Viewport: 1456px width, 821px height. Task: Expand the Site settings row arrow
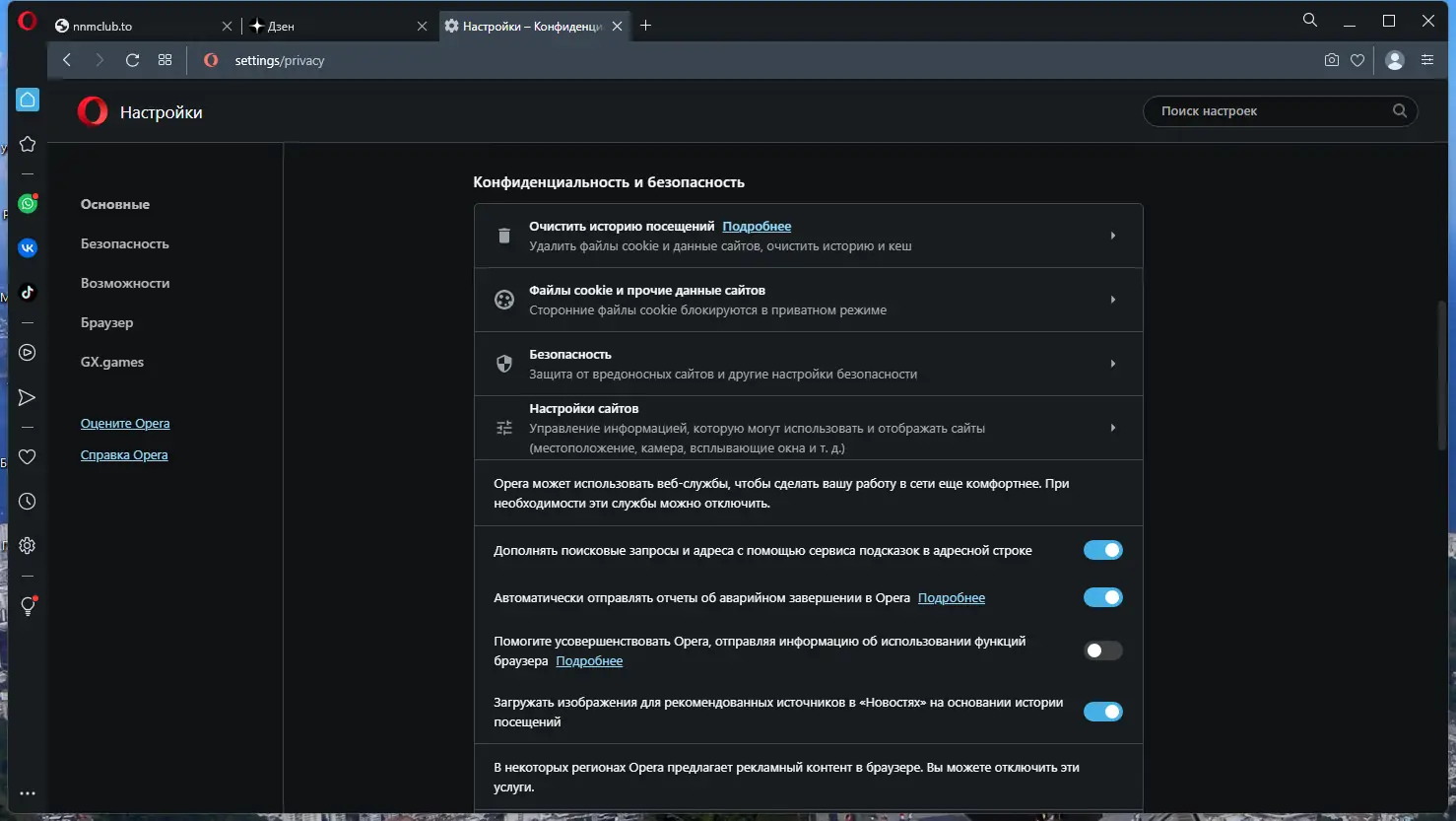click(1113, 428)
